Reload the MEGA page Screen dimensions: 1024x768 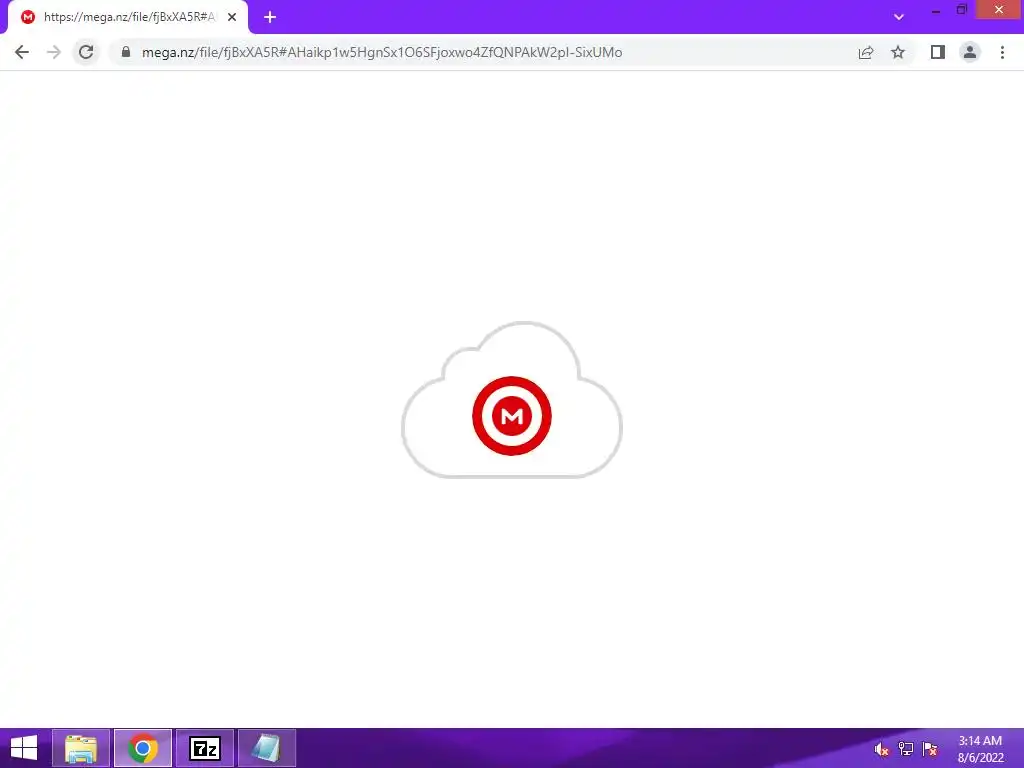tap(86, 52)
